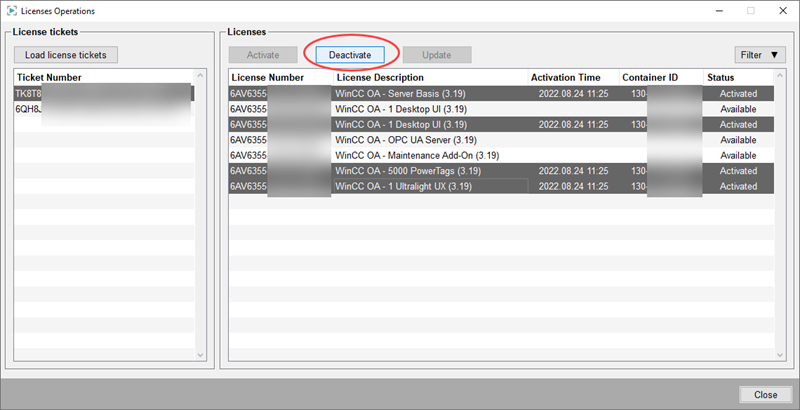Click the licenses table scroll-down arrow
Viewport: 800px width, 410px height.
click(x=780, y=355)
